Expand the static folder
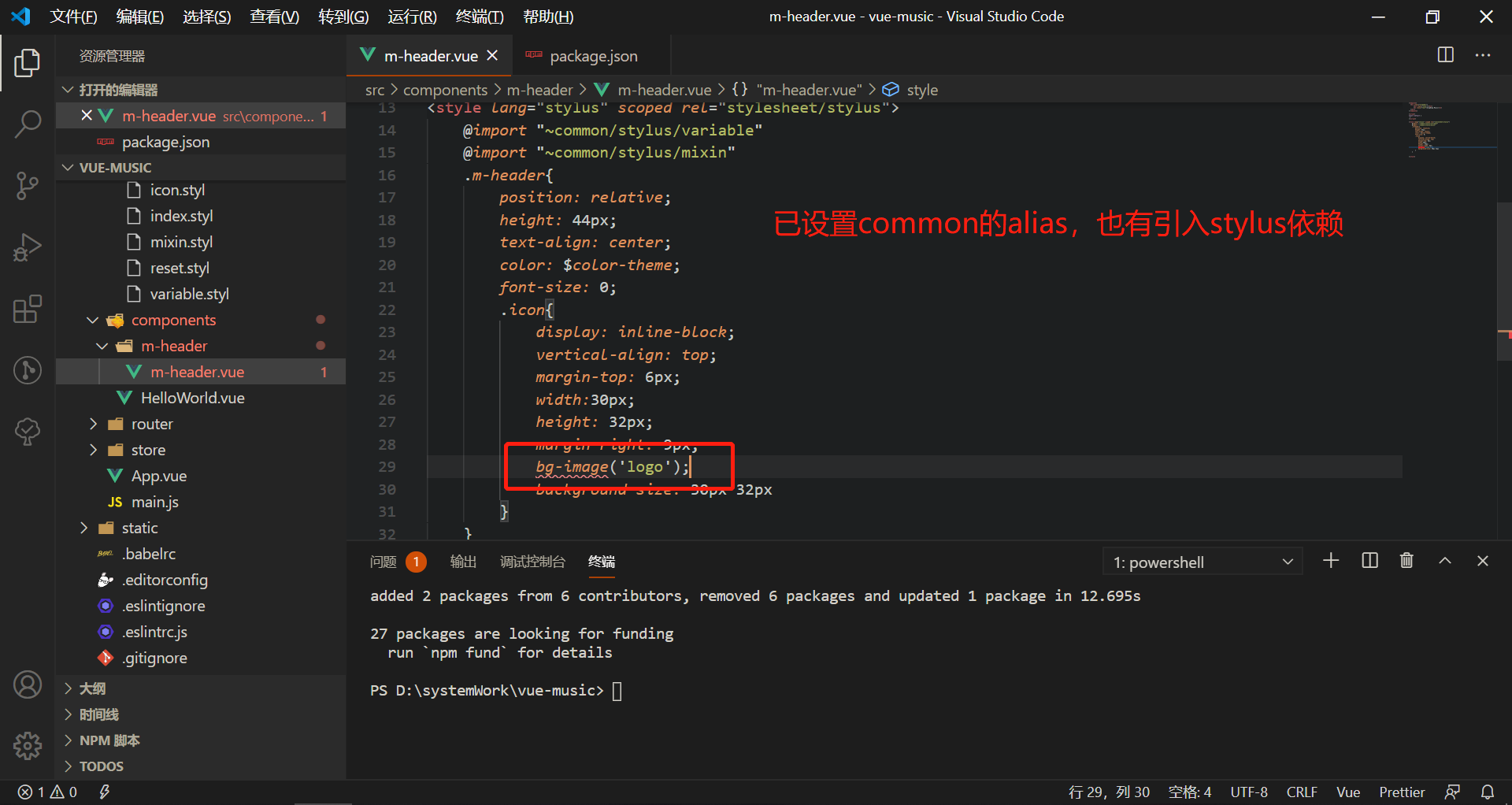Screen dimensions: 1512x805 point(83,528)
